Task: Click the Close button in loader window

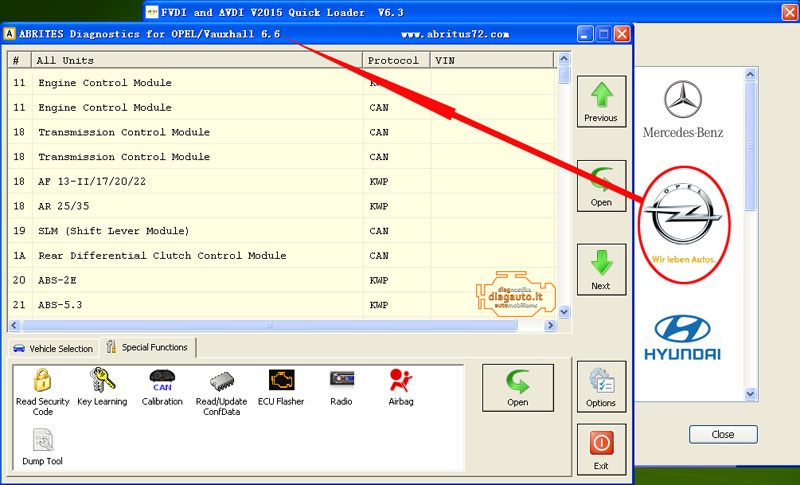Action: pyautogui.click(x=723, y=434)
